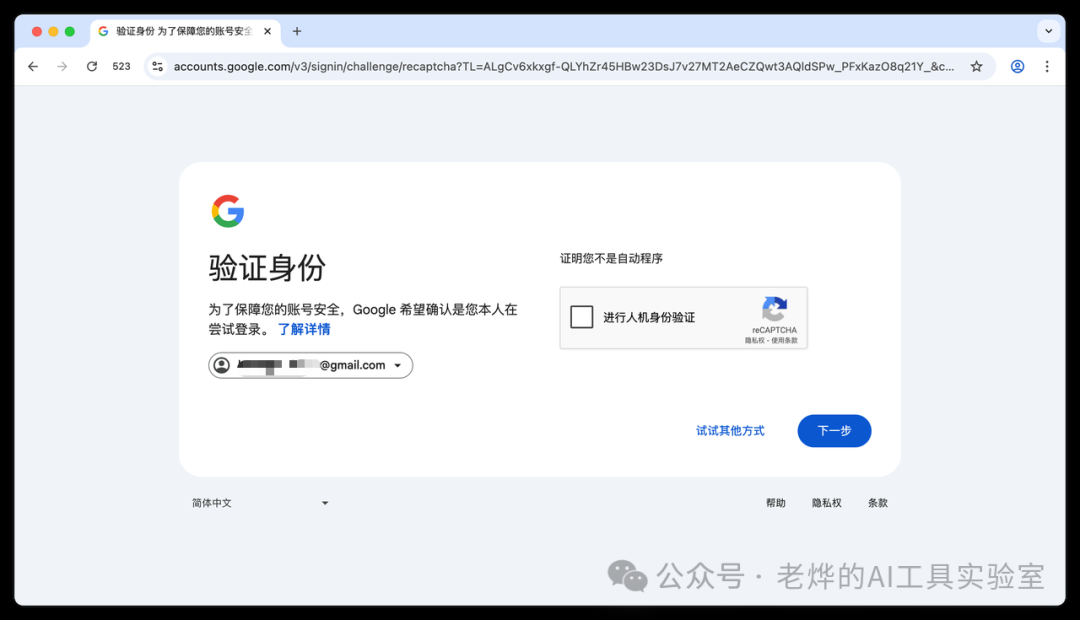Open Chrome three-dot menu
1080x620 pixels.
tap(1047, 67)
